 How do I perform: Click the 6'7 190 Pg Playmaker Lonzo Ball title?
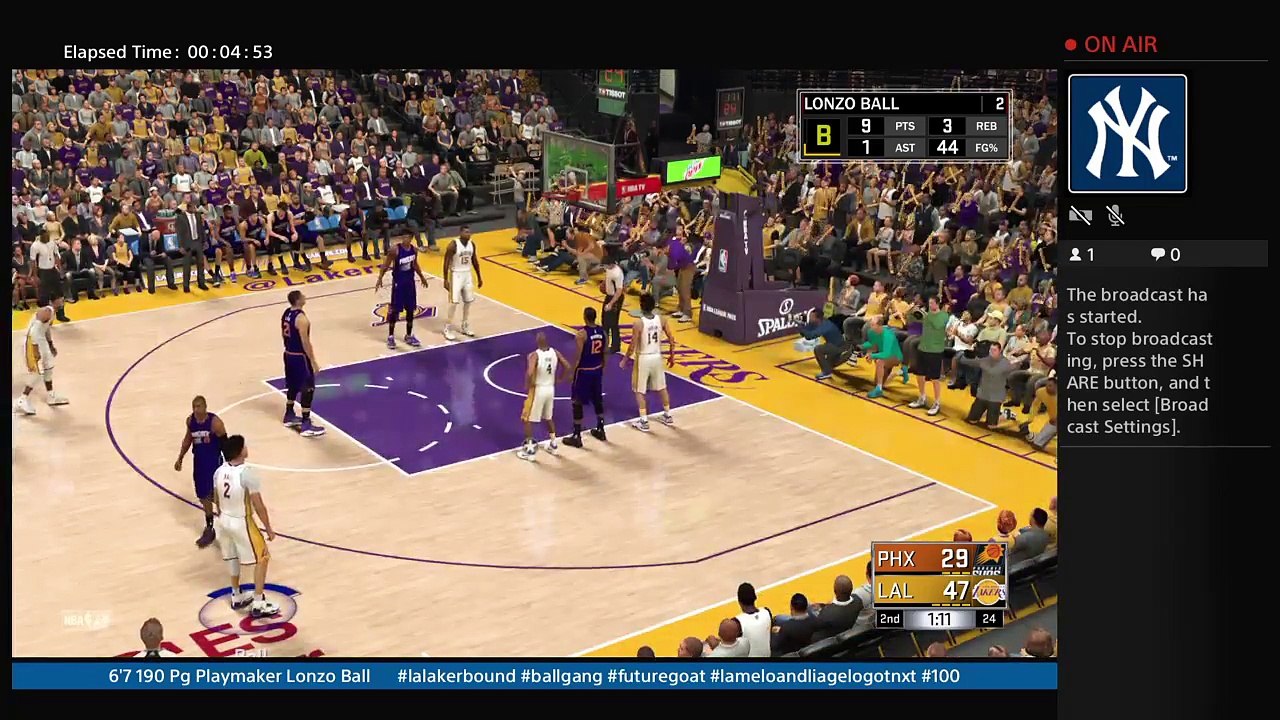point(239,676)
